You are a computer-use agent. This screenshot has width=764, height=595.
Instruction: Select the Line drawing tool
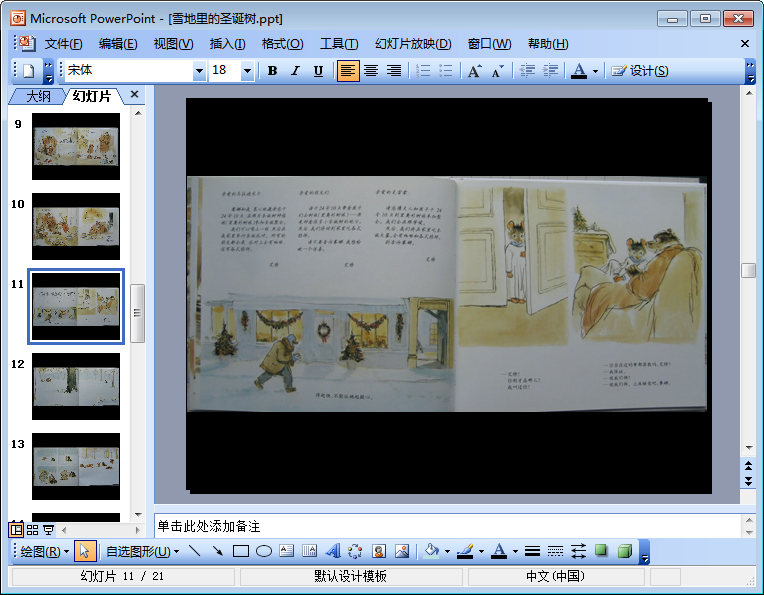point(195,552)
